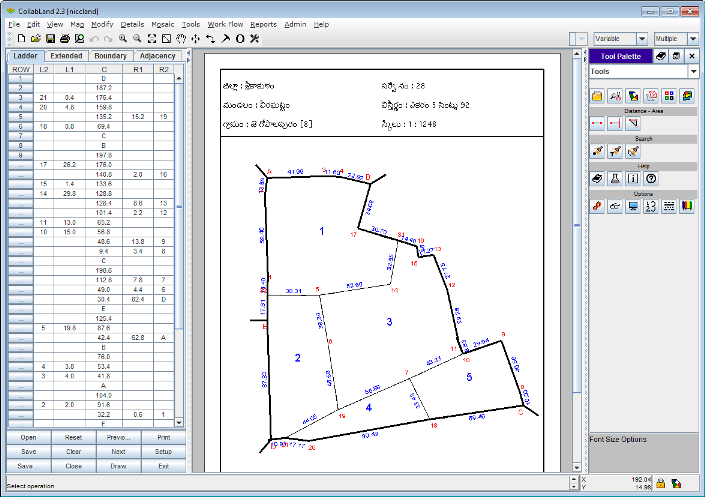This screenshot has height=497, width=705.
Task: Open the Work flow menu
Action: tap(225, 24)
